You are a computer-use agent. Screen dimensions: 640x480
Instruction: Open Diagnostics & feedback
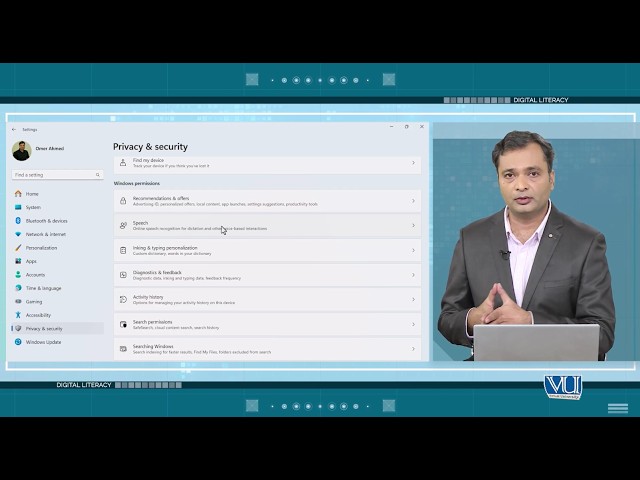tap(267, 275)
